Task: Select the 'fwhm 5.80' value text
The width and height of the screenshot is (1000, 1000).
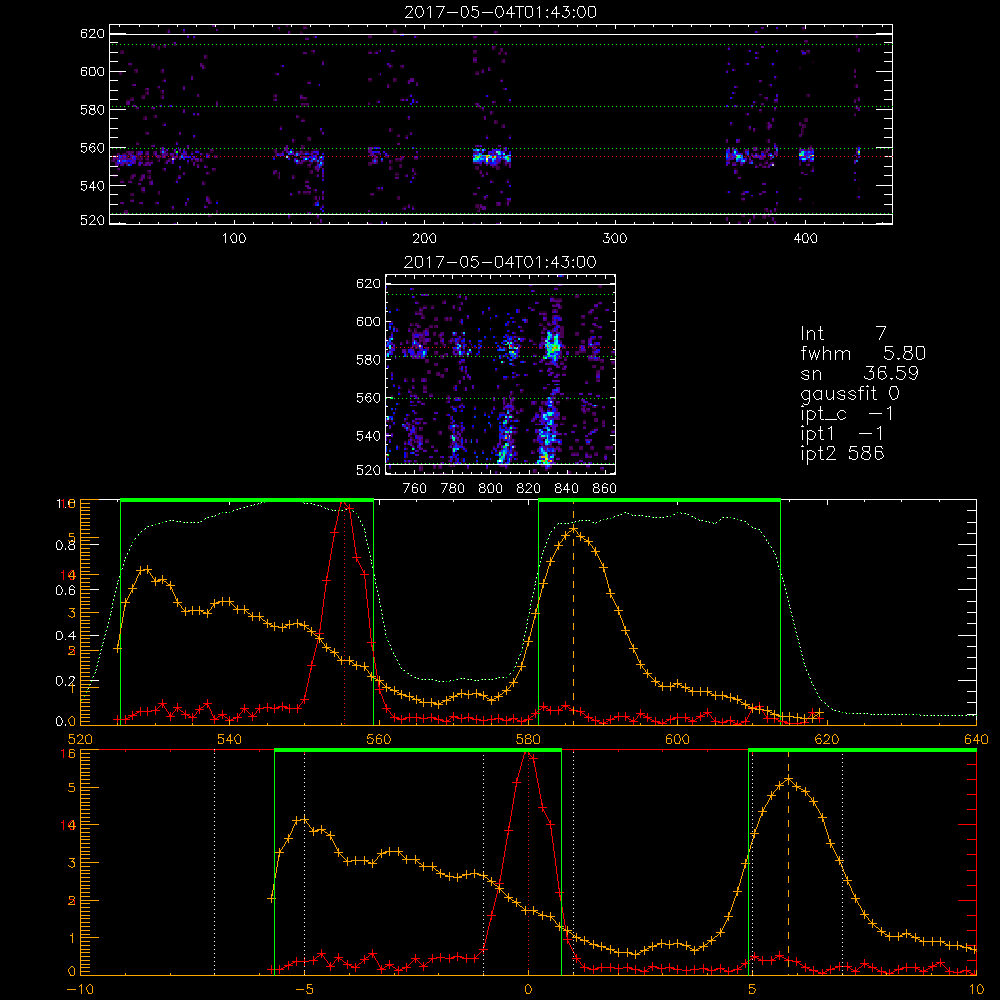Action: (863, 353)
